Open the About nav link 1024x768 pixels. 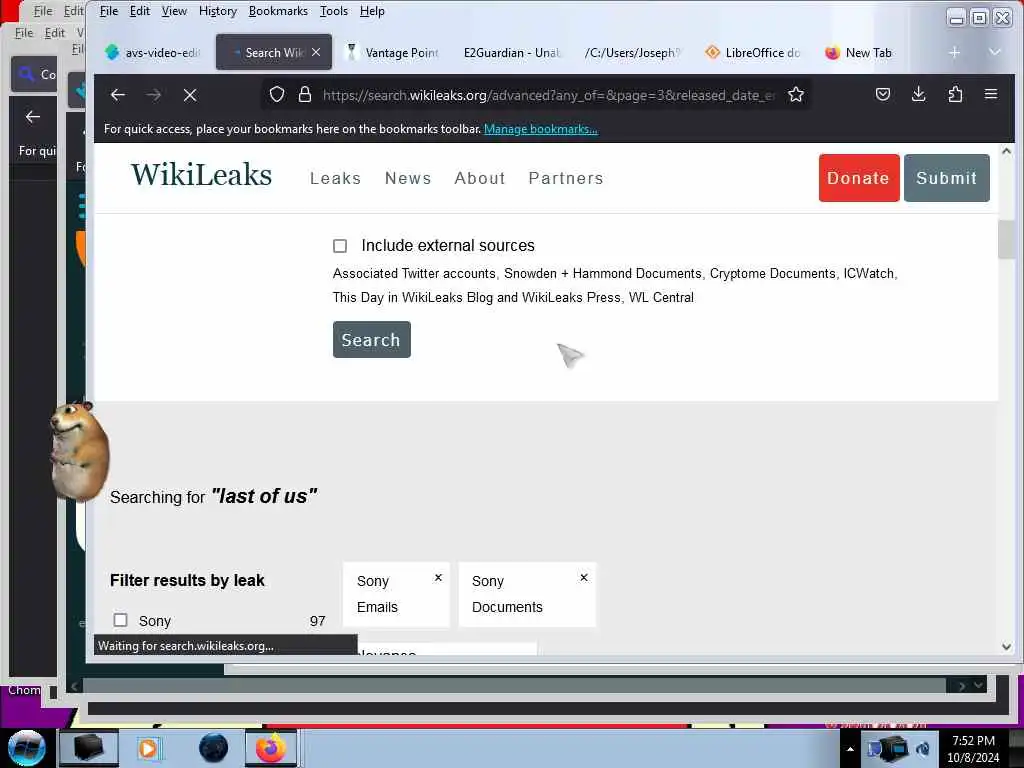(x=479, y=178)
